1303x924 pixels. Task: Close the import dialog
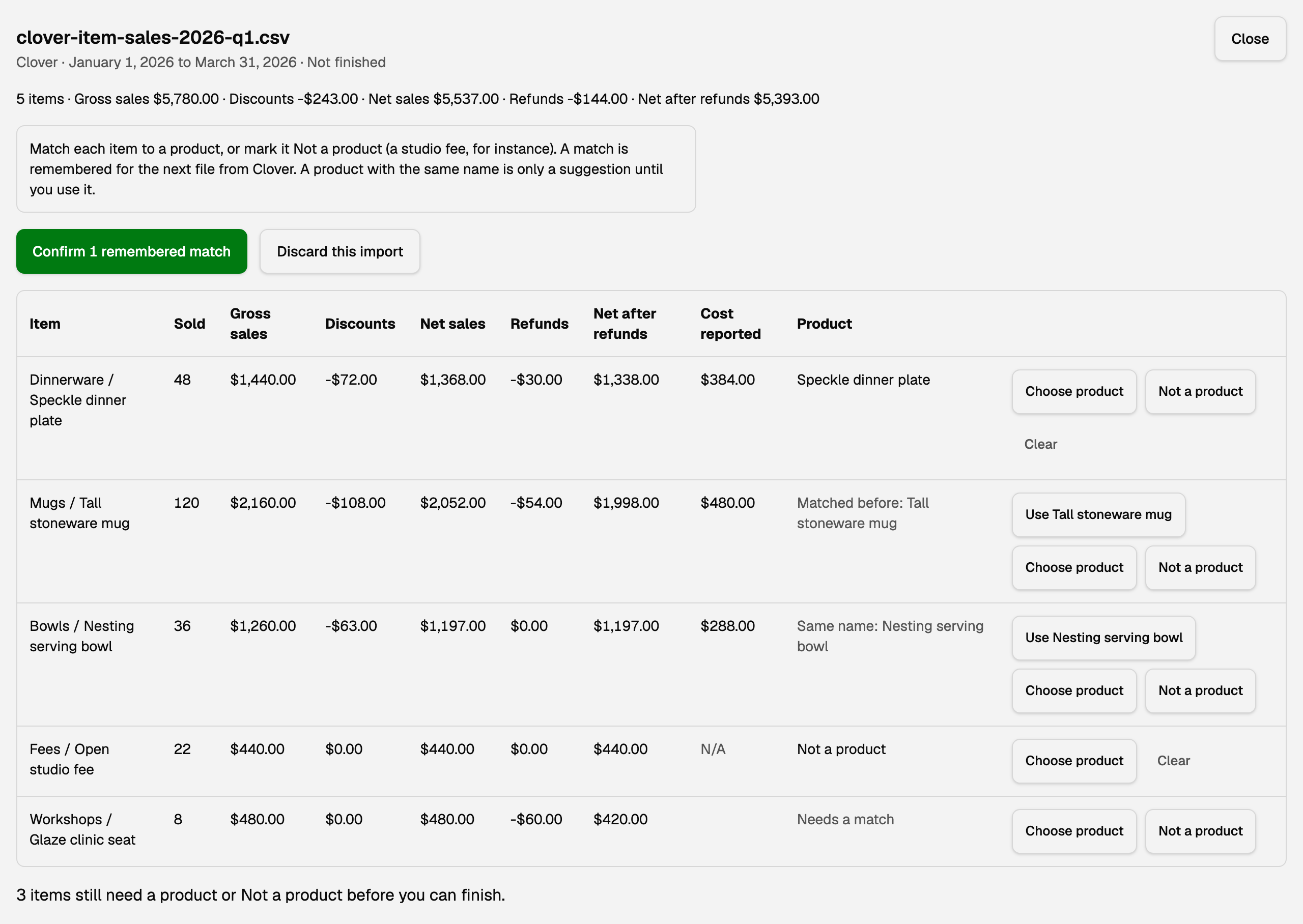(1250, 39)
